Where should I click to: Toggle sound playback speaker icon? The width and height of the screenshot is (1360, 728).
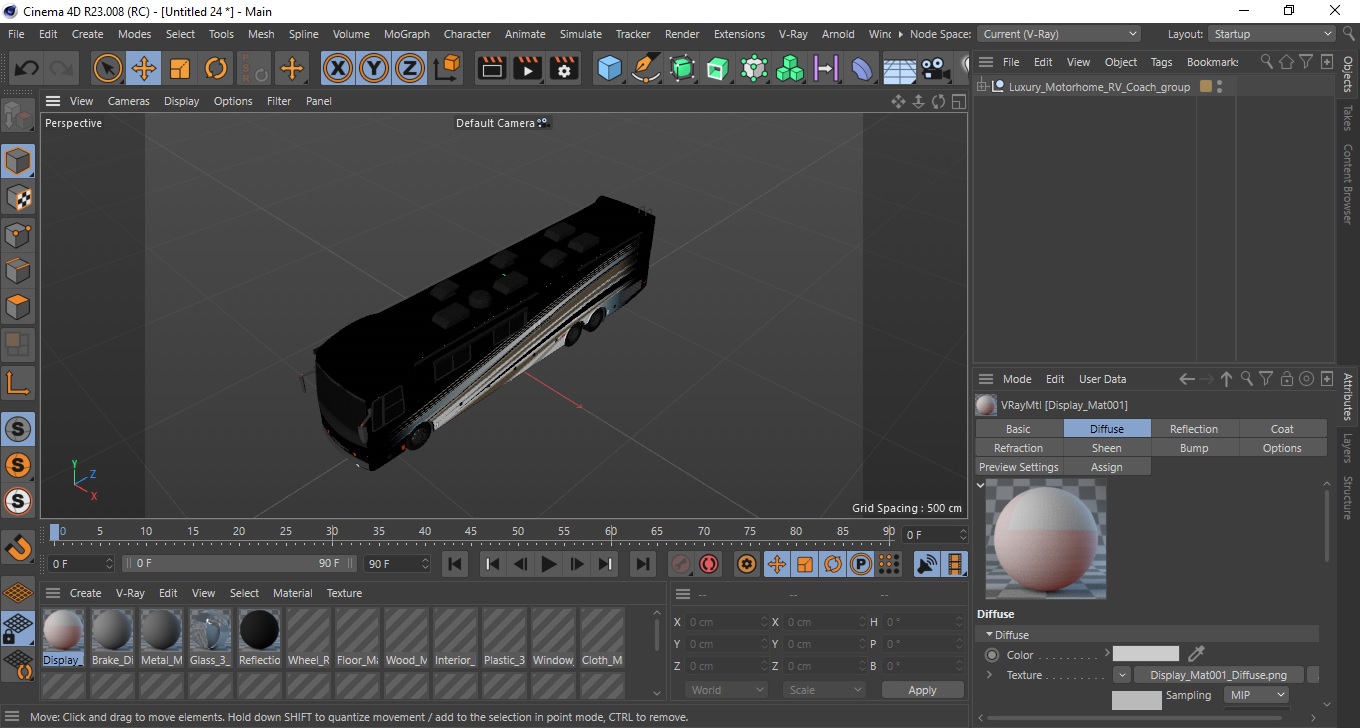927,564
